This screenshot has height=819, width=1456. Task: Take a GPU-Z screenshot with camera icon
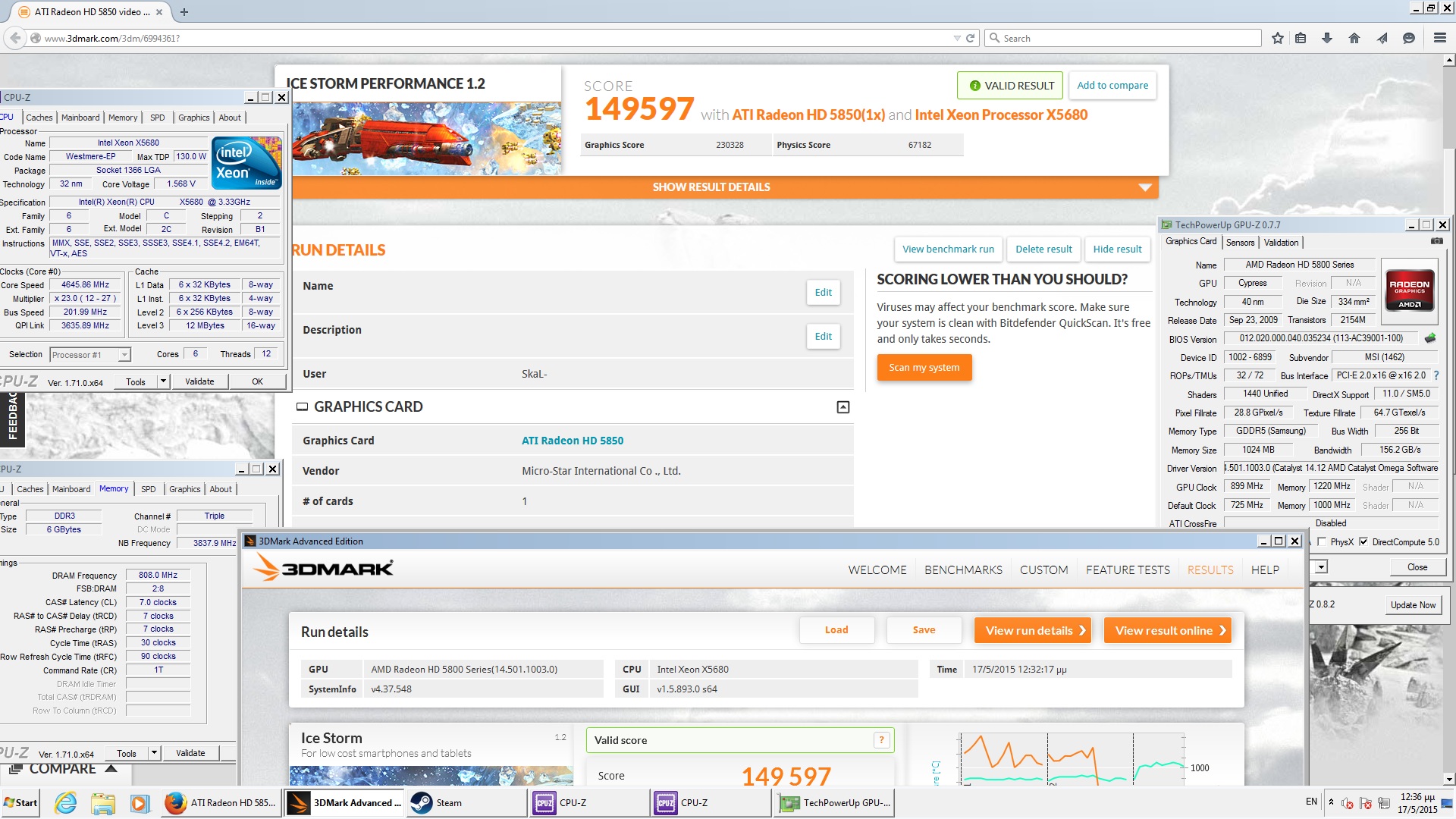click(x=1436, y=241)
